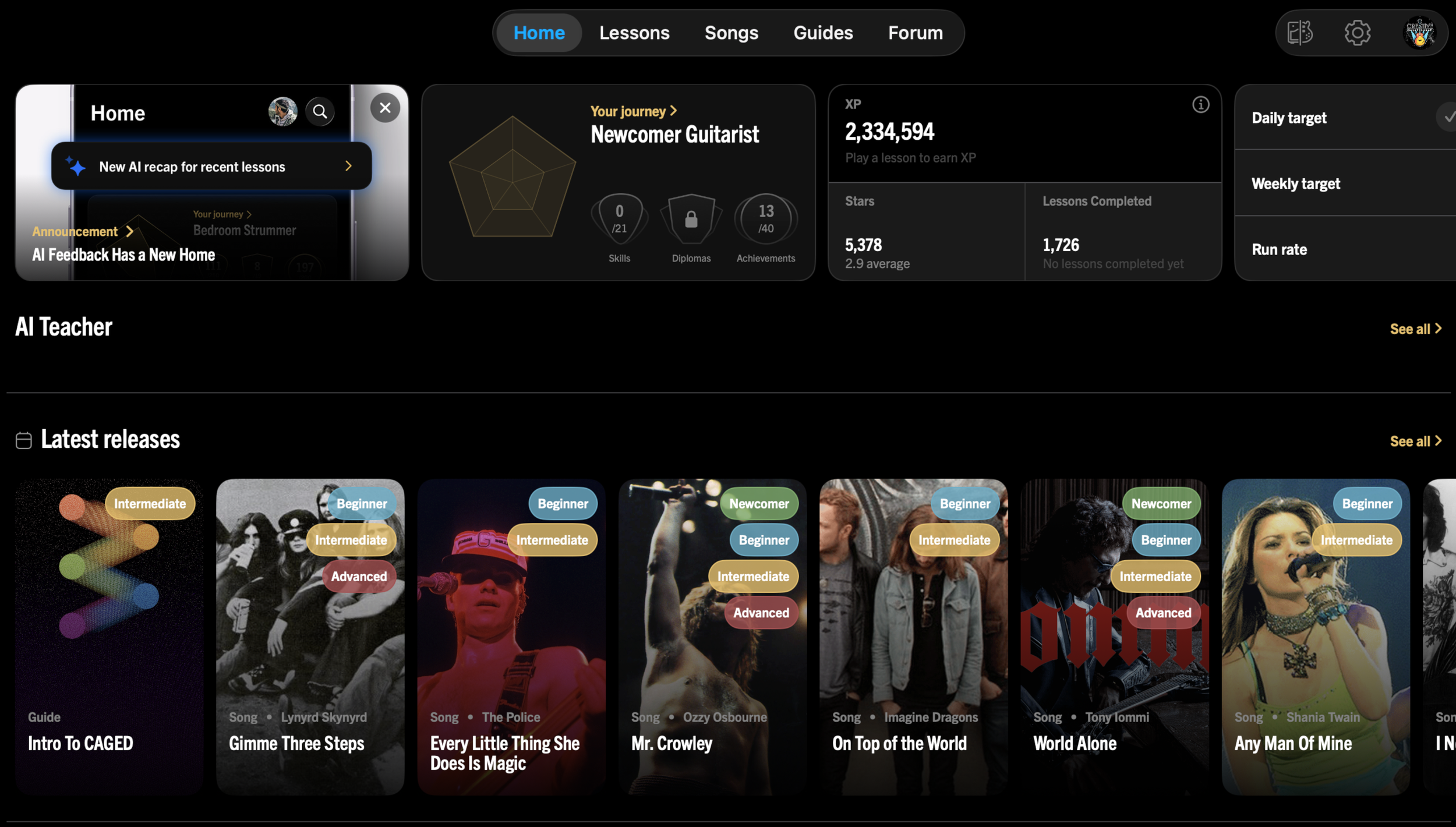This screenshot has width=1456, height=827.
Task: Open the profile avatar menu
Action: click(1419, 33)
